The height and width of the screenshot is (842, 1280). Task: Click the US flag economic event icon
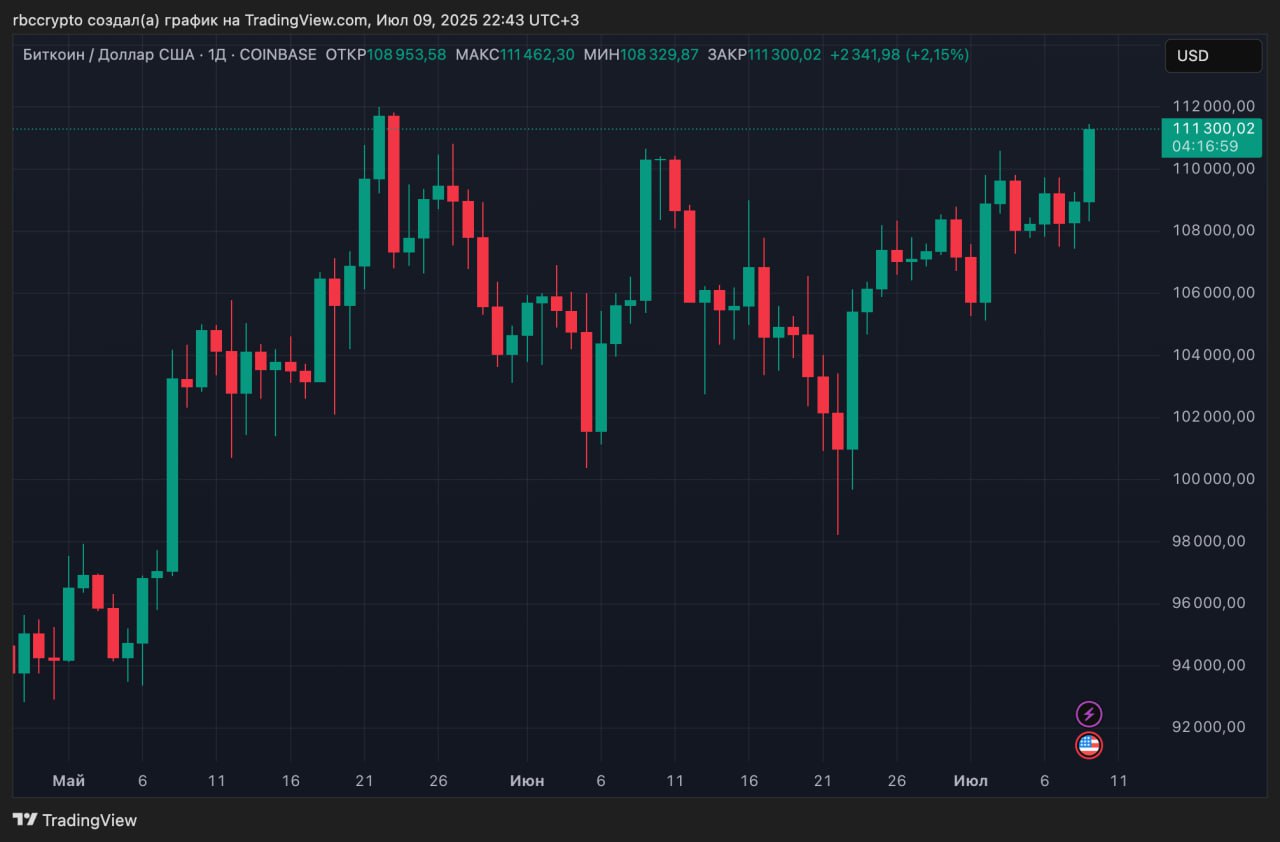[x=1089, y=745]
